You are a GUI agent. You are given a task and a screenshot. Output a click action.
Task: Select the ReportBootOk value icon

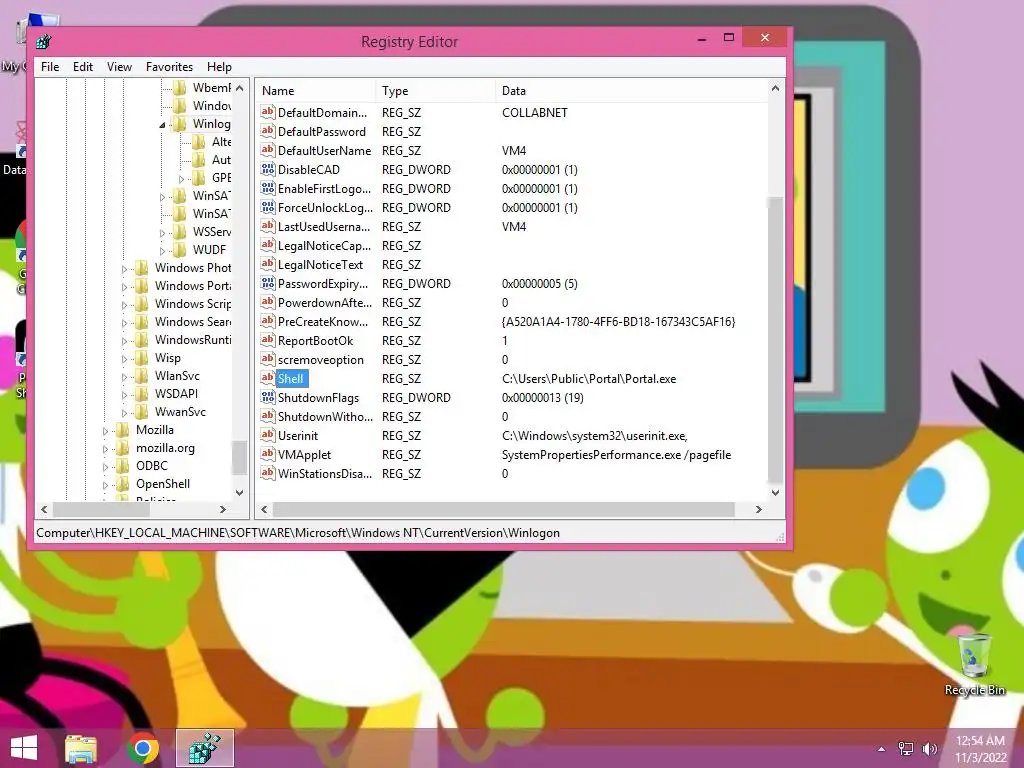[268, 340]
